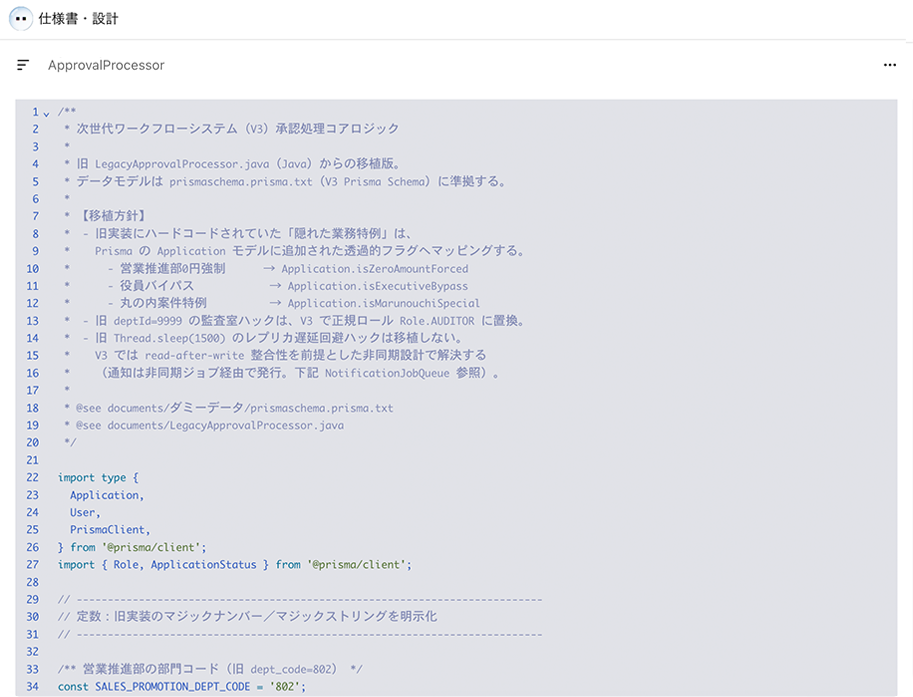The height and width of the screenshot is (697, 913).
Task: Click the Role.AUDITOR comment line
Action: pos(295,321)
